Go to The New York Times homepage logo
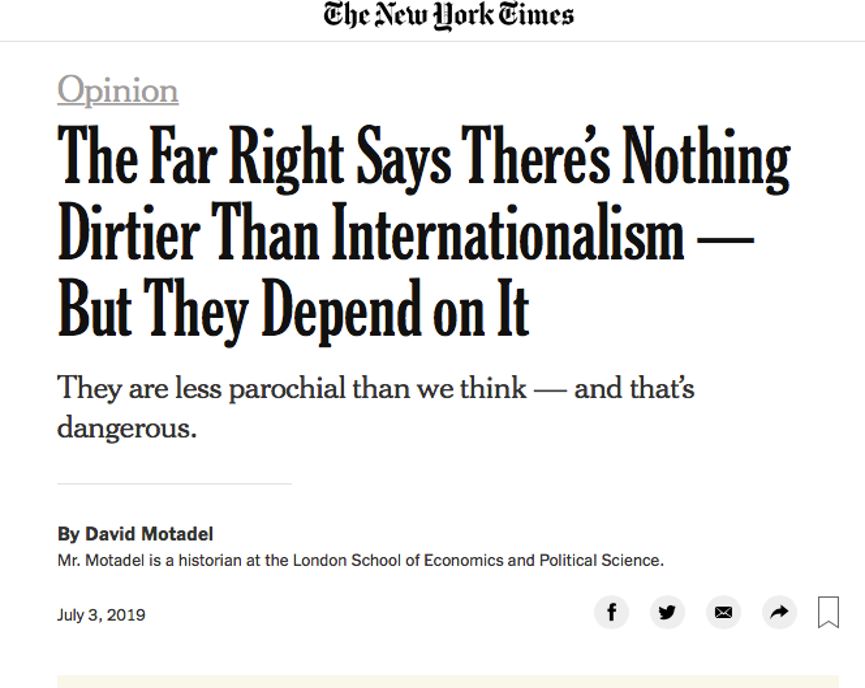 (x=448, y=15)
